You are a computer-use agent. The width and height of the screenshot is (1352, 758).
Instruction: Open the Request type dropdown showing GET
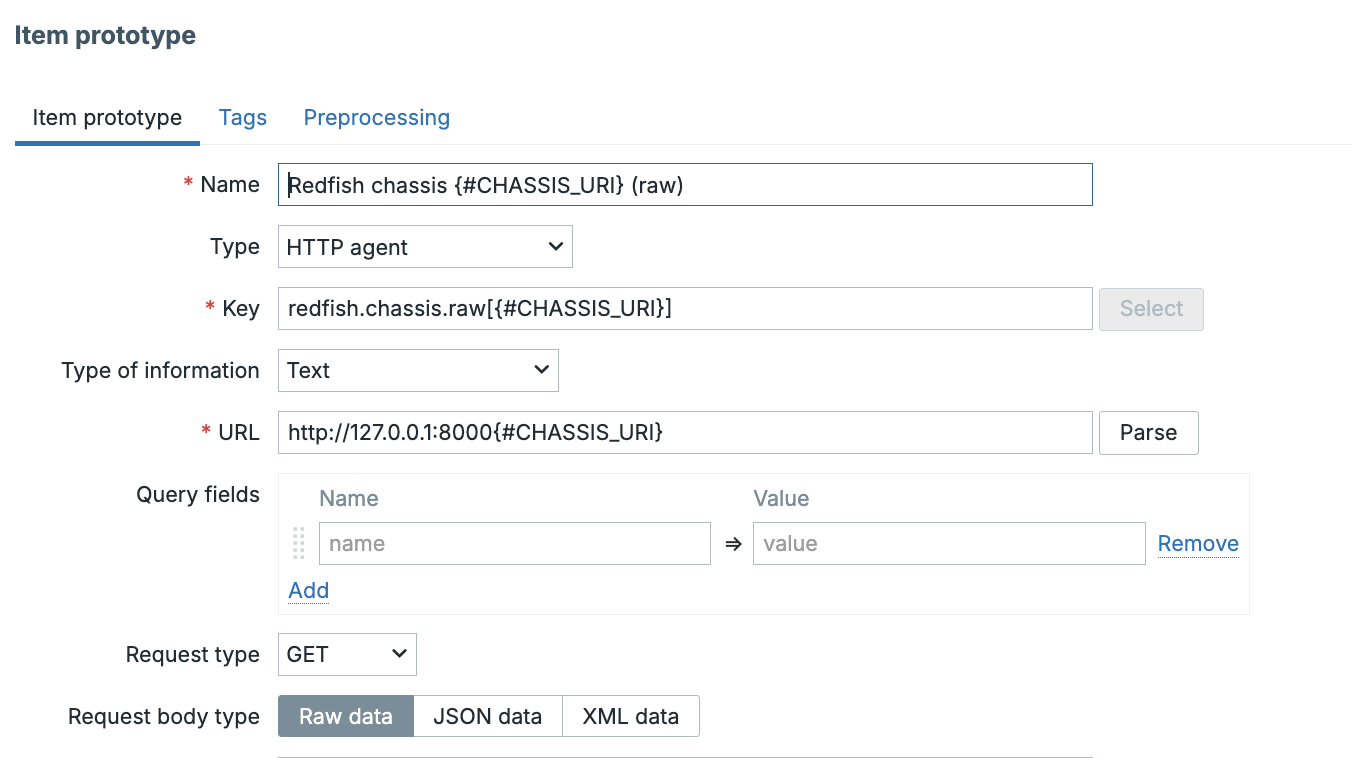click(345, 654)
